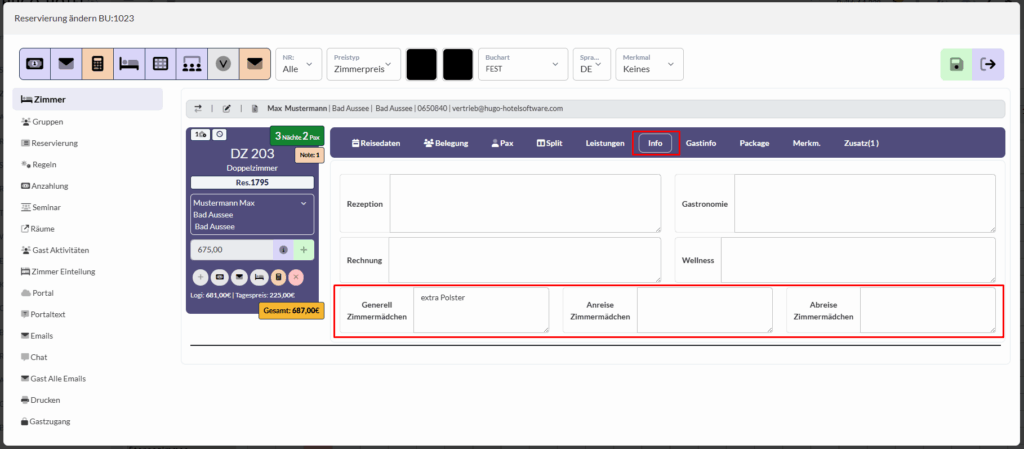Click the exit arrow icon beside save

point(989,64)
